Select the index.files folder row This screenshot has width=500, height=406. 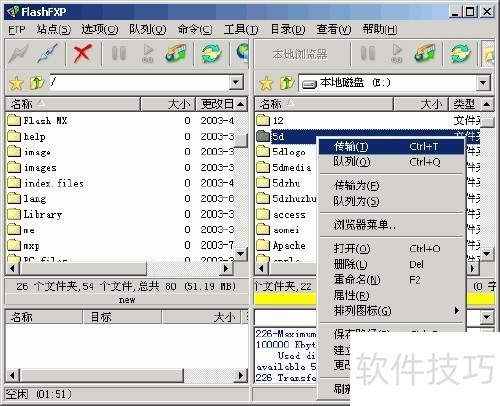pos(120,183)
